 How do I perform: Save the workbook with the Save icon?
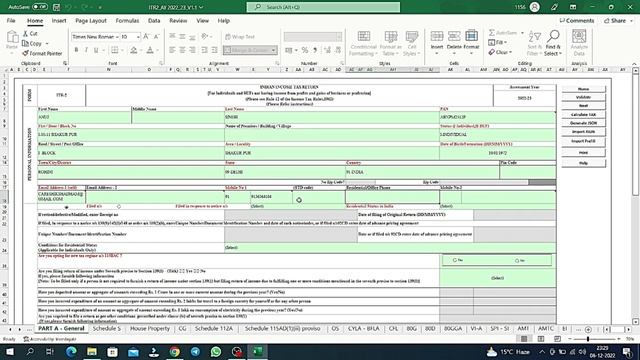56,7
